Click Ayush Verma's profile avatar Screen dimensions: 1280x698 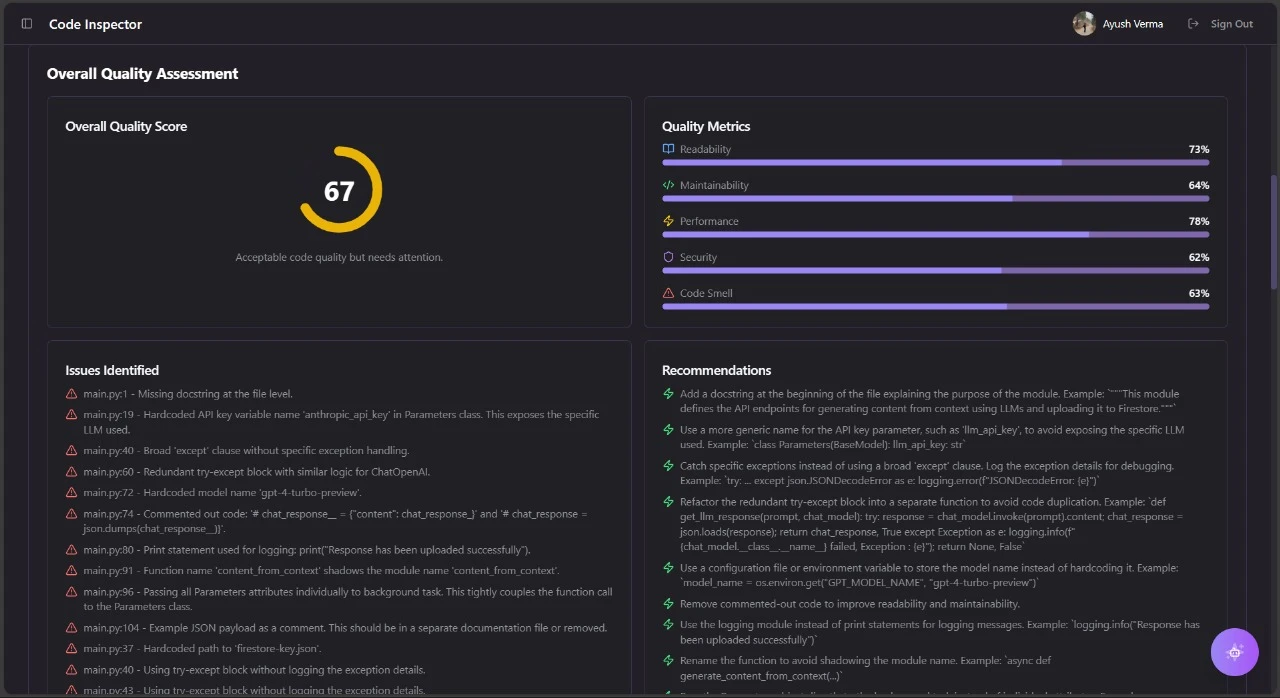(1084, 23)
